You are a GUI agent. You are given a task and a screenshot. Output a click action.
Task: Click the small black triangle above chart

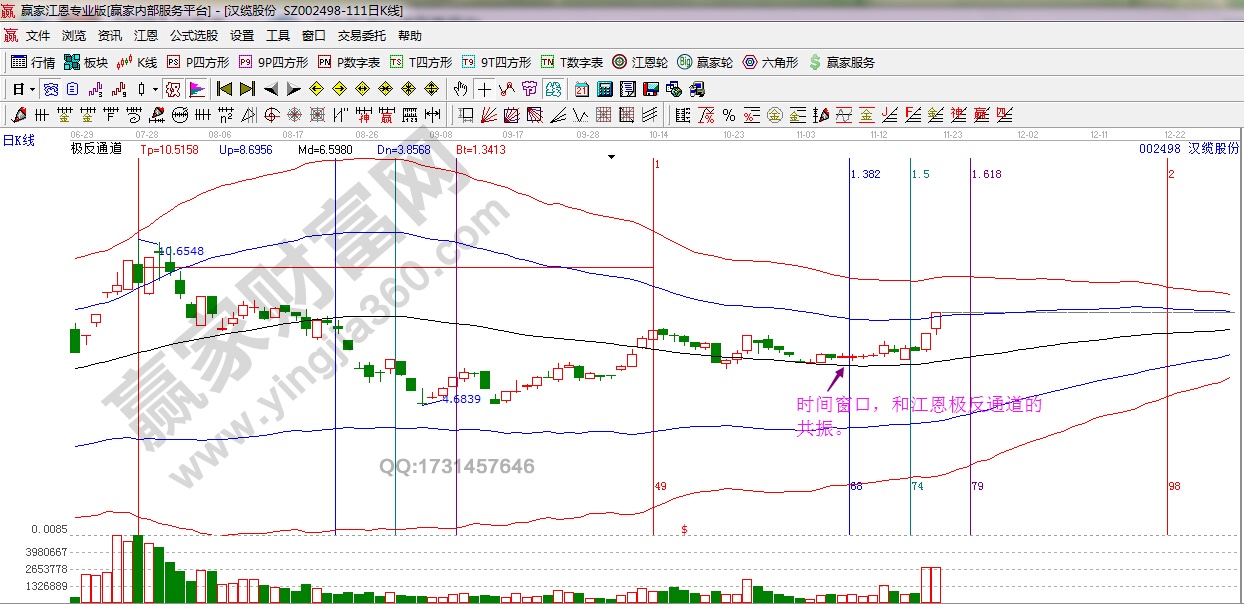[610, 157]
